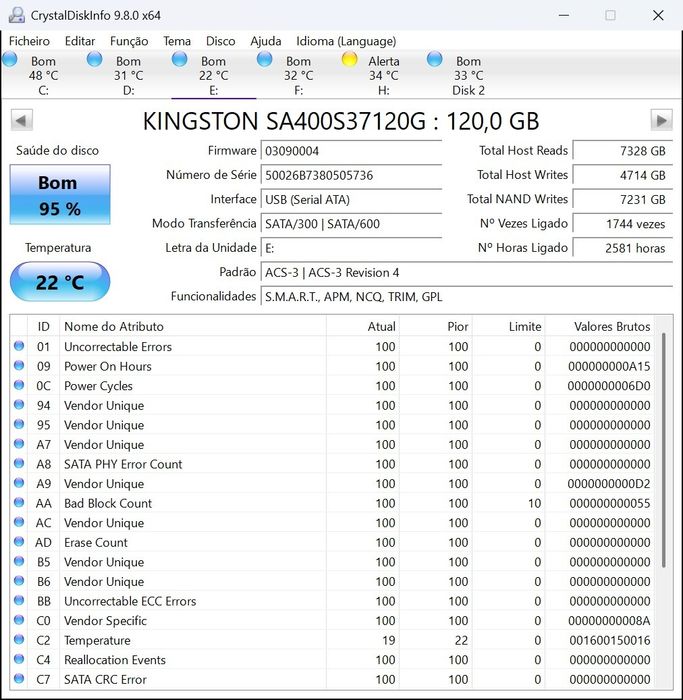Select the Reallocation Events row
Image resolution: width=683 pixels, height=700 pixels.
point(332,660)
